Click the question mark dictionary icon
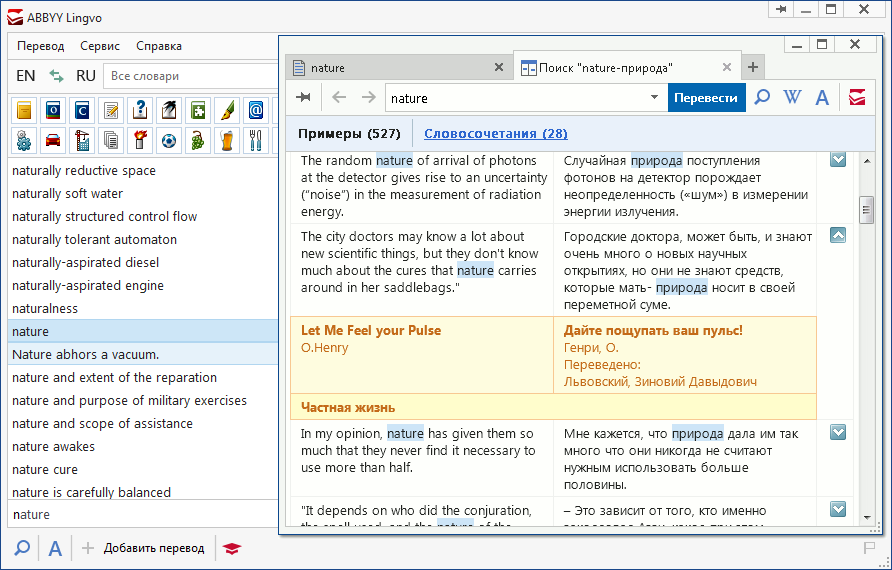This screenshot has width=892, height=570. tap(140, 110)
